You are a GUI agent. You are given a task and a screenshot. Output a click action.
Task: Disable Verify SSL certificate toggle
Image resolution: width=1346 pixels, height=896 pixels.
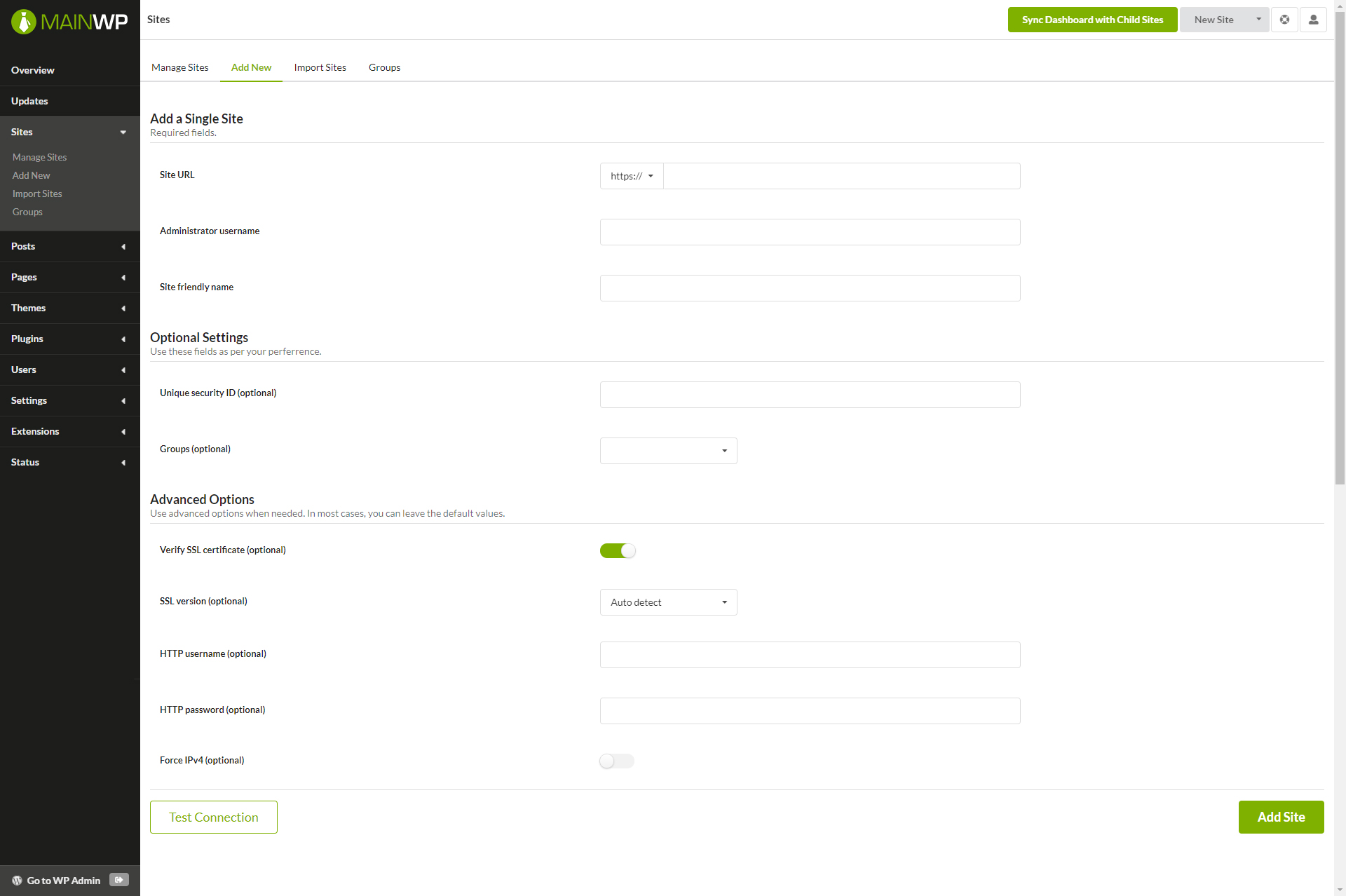(618, 551)
